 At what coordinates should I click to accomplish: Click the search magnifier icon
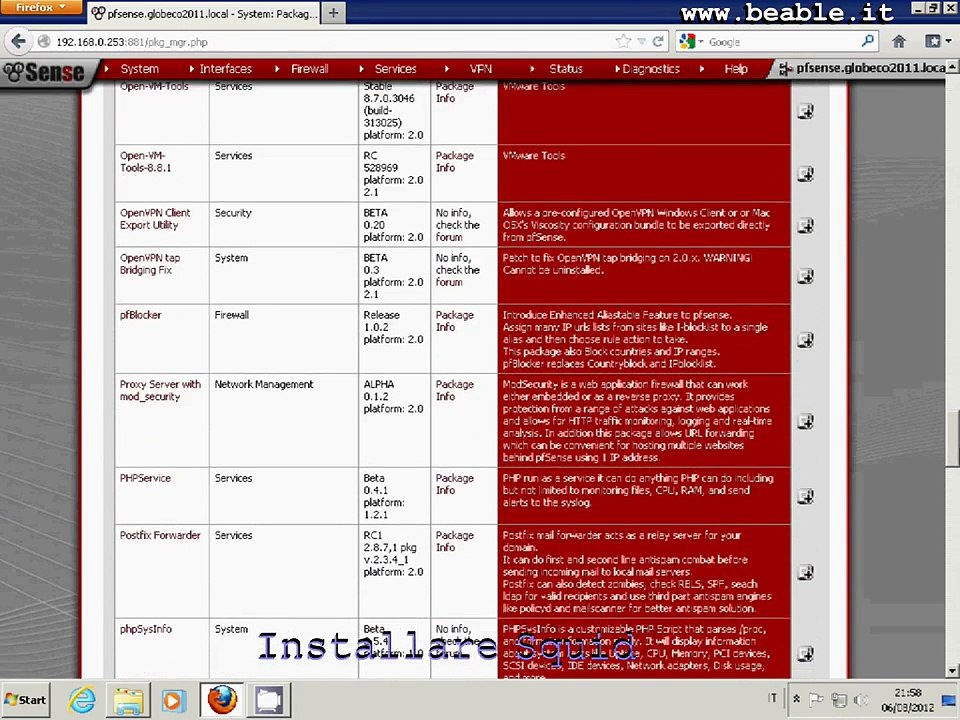pyautogui.click(x=868, y=42)
